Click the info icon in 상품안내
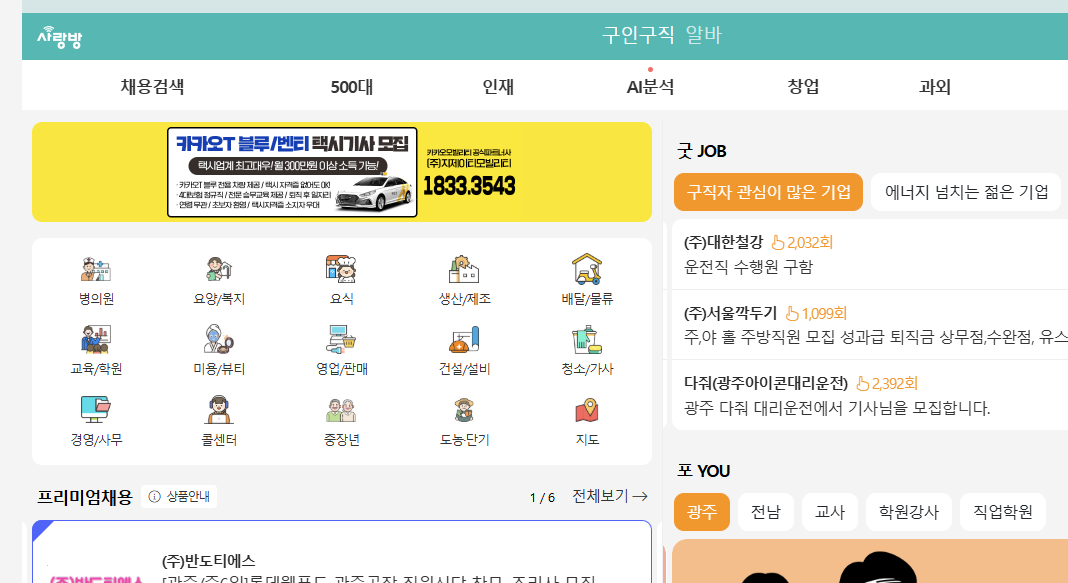This screenshot has height=583, width=1068. pyautogui.click(x=155, y=497)
